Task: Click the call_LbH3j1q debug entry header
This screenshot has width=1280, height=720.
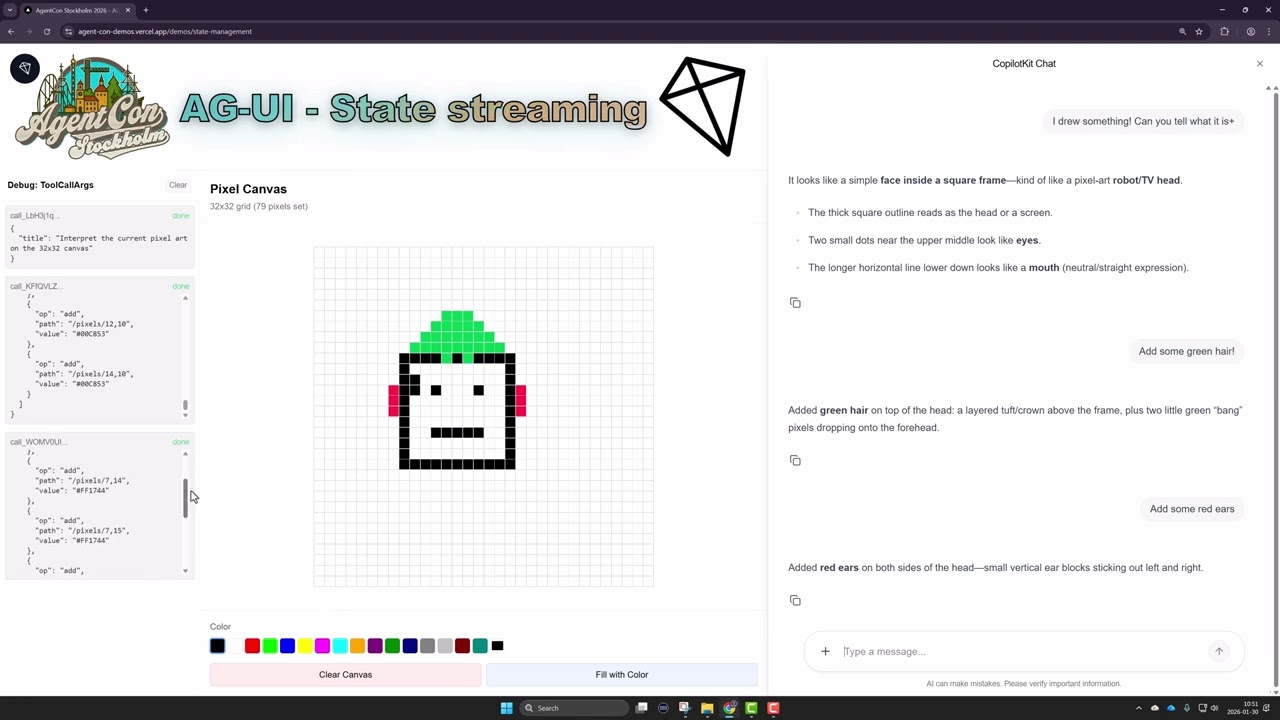Action: (x=99, y=216)
